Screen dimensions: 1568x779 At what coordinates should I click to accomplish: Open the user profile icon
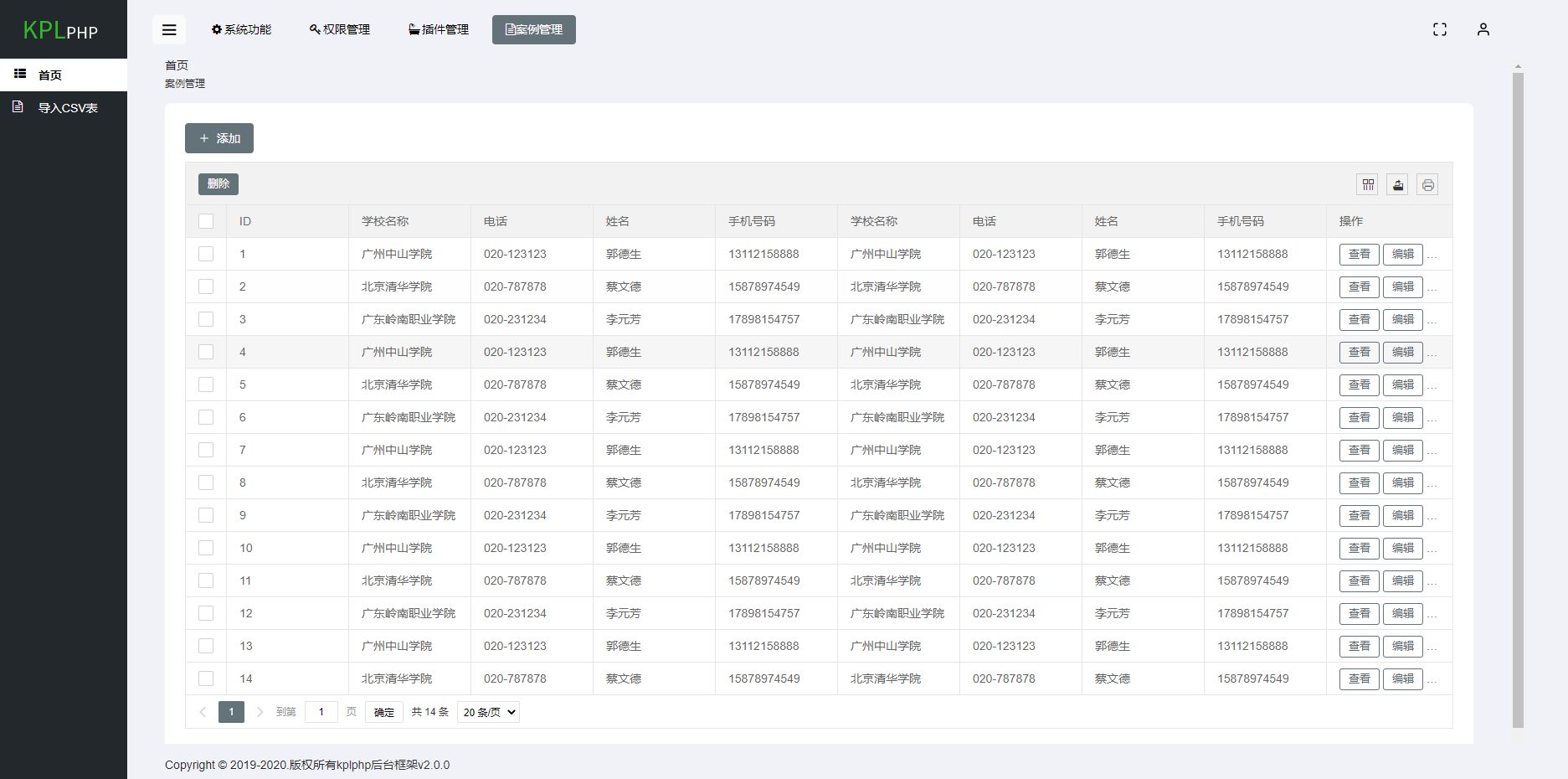coord(1483,29)
